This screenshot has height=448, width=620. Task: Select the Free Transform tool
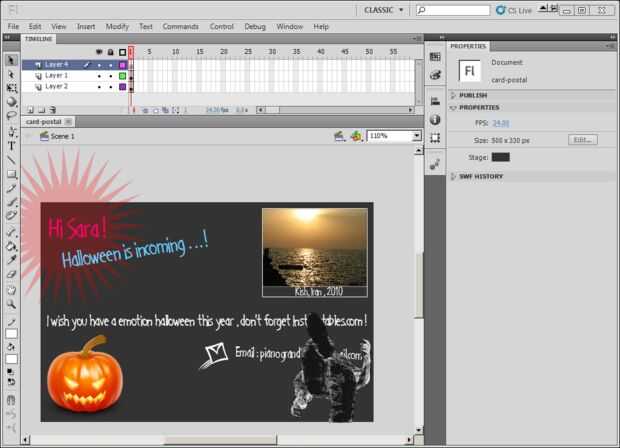coord(11,88)
